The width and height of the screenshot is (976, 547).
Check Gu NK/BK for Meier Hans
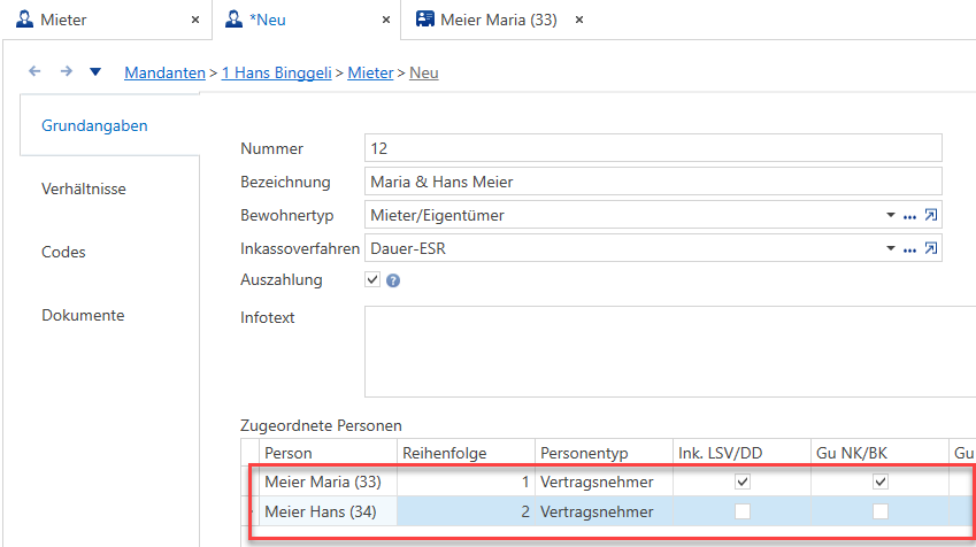tap(880, 511)
